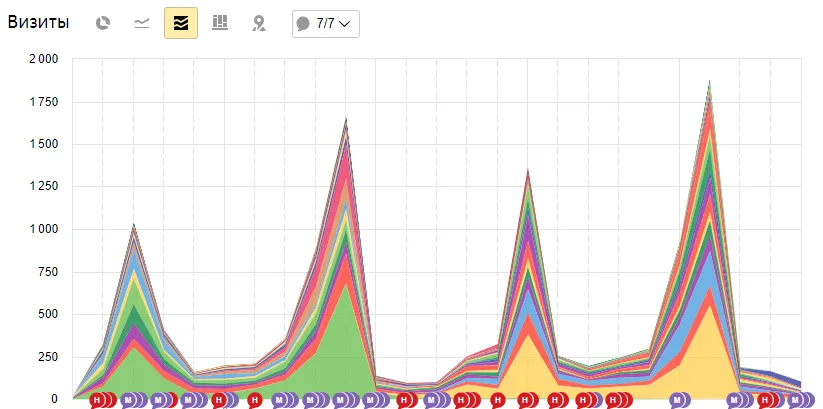Image resolution: width=823 pixels, height=409 pixels.
Task: Click the Визиты chart title
Action: 39,23
